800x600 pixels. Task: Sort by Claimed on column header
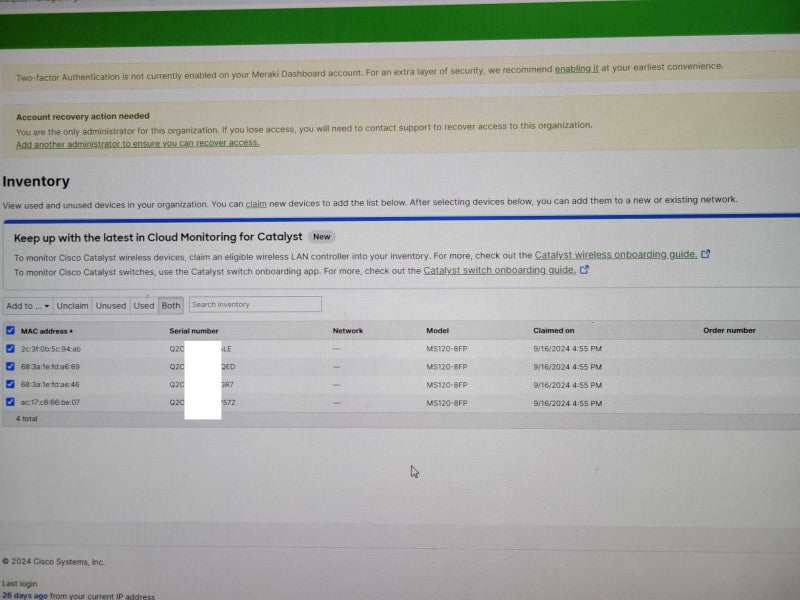click(x=554, y=331)
